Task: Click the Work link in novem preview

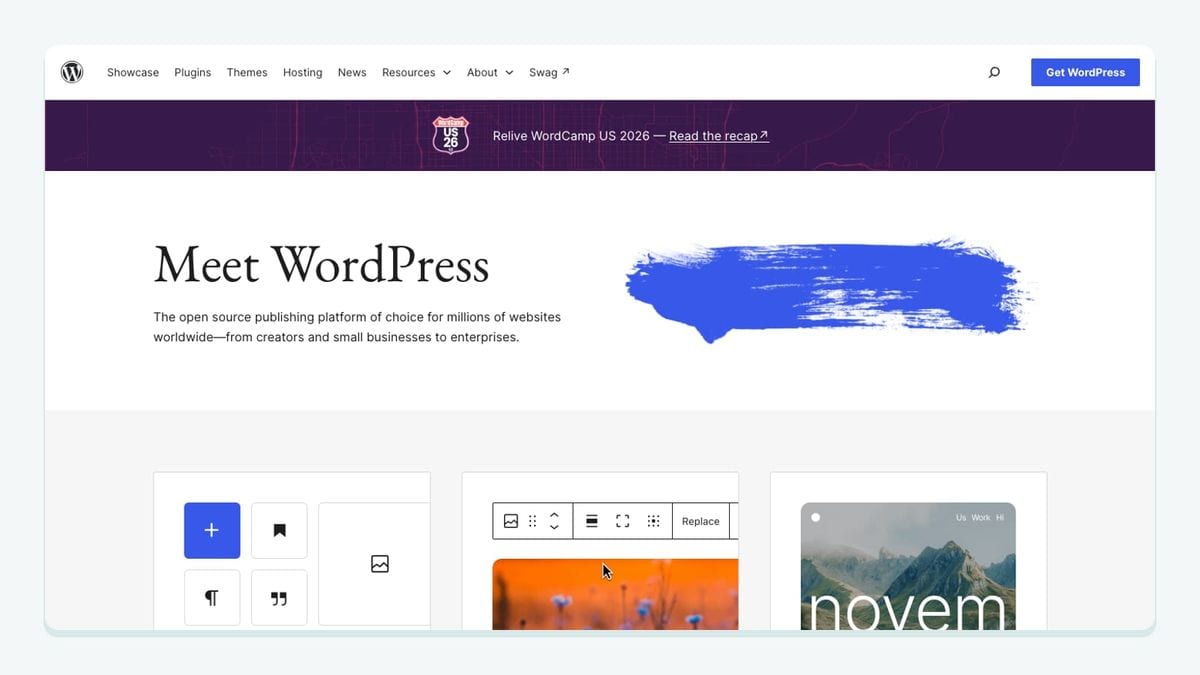Action: pyautogui.click(x=981, y=517)
